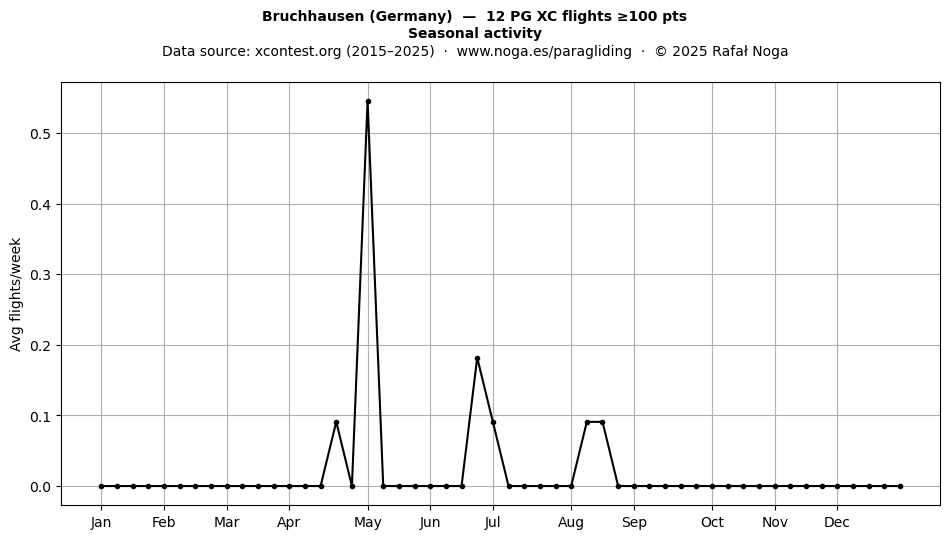950x539 pixels.
Task: Click the 'Jul' x-axis label
Action: click(493, 522)
